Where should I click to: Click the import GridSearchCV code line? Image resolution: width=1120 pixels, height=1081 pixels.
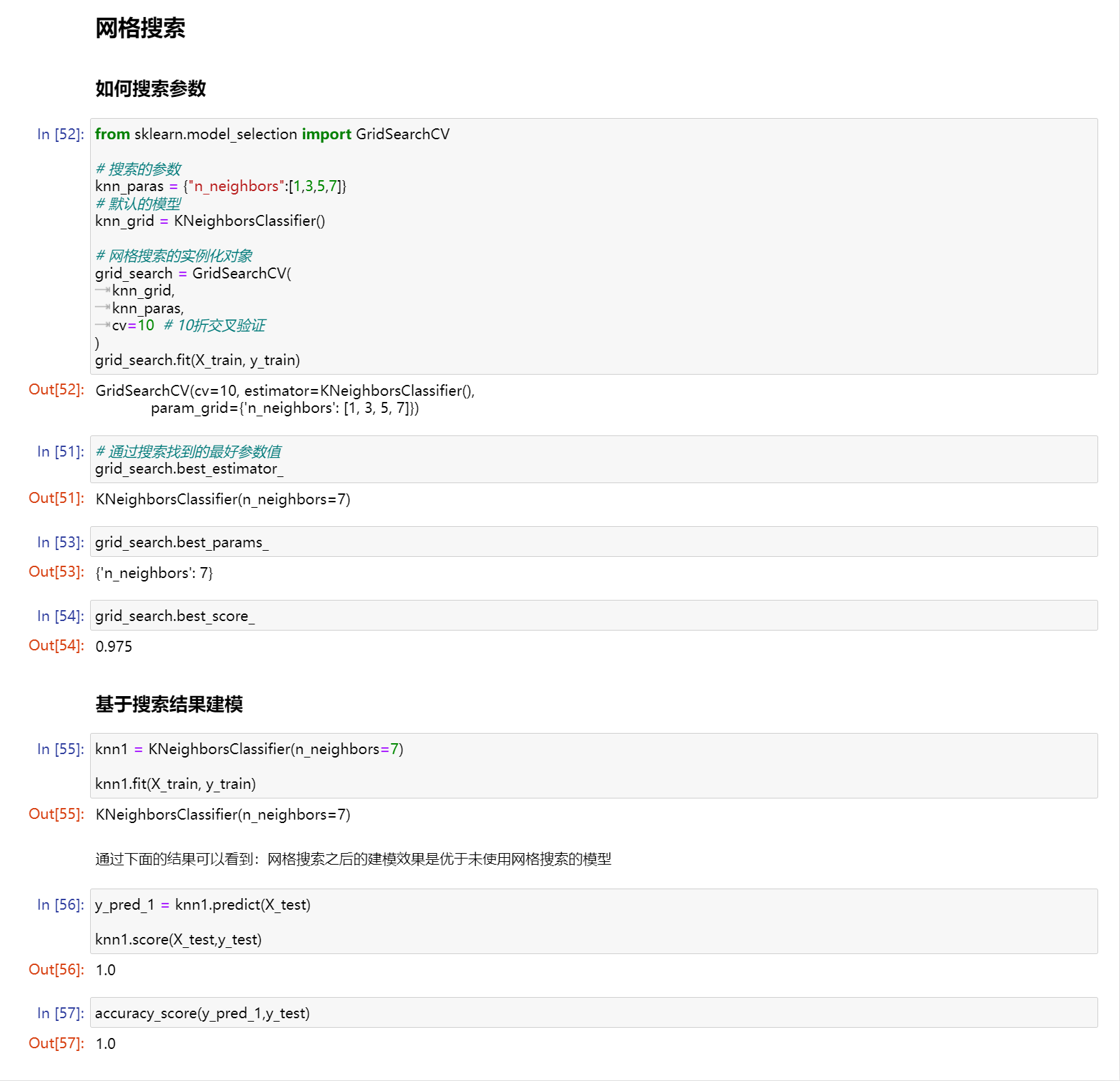[272, 134]
